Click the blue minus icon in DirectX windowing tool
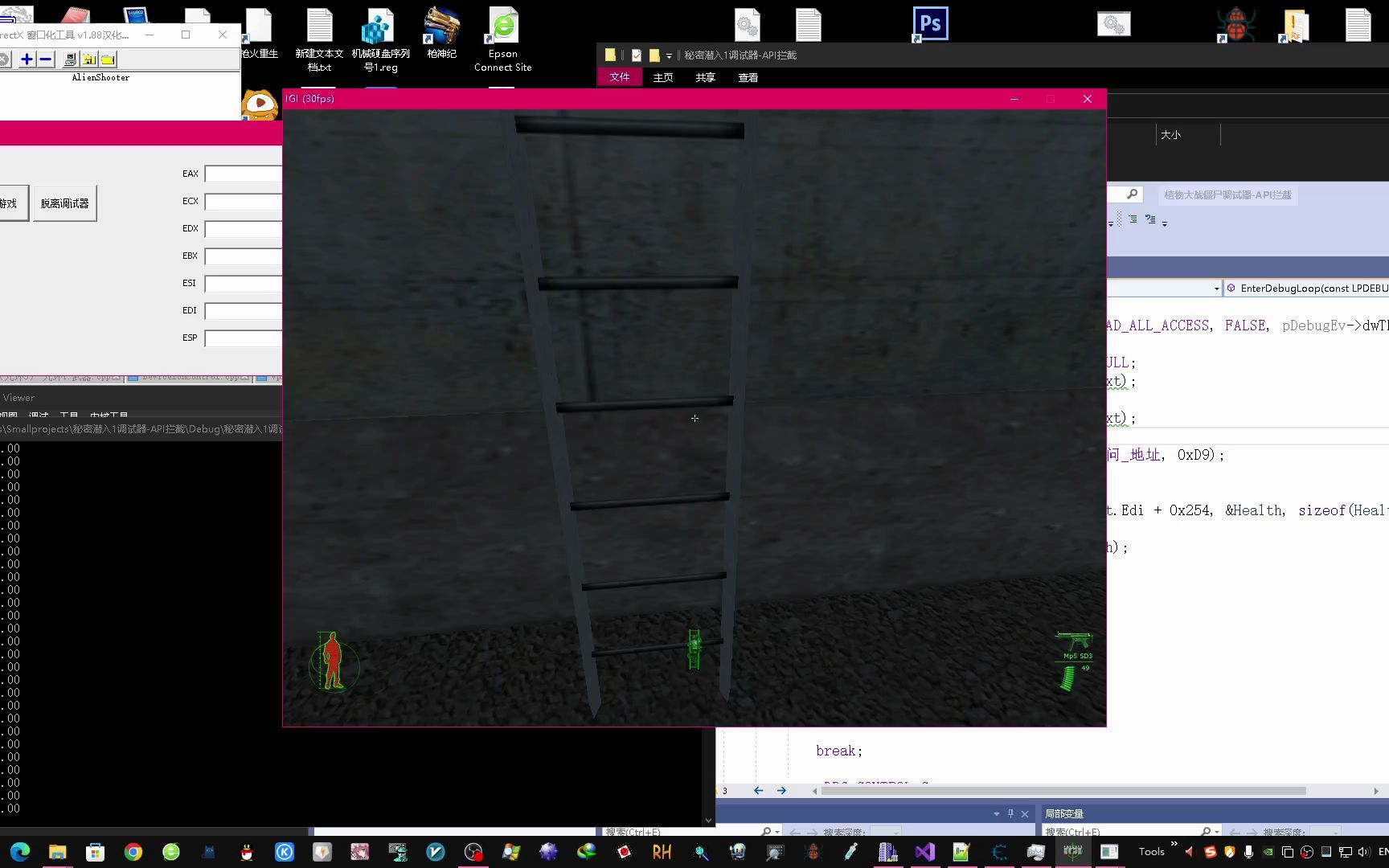 [45, 59]
